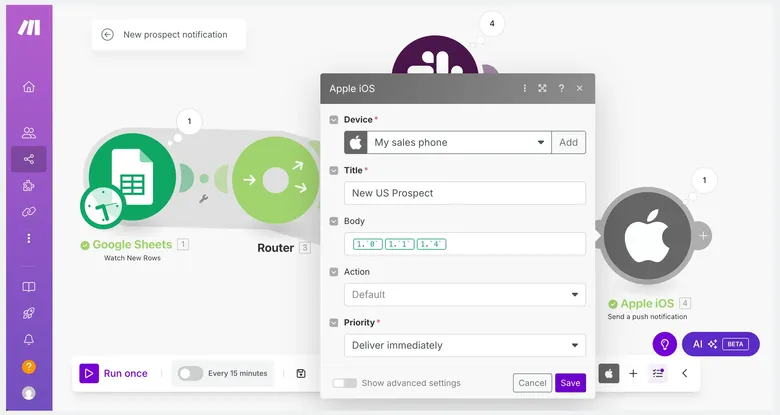This screenshot has height=415, width=780.
Task: Click the Run once button
Action: [113, 373]
